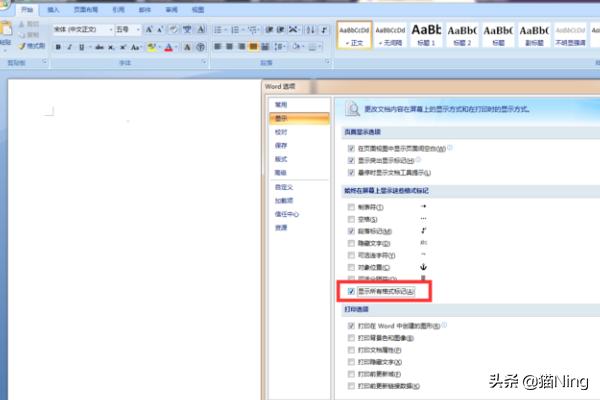
Task: Click the Bullets list icon
Action: point(218,29)
